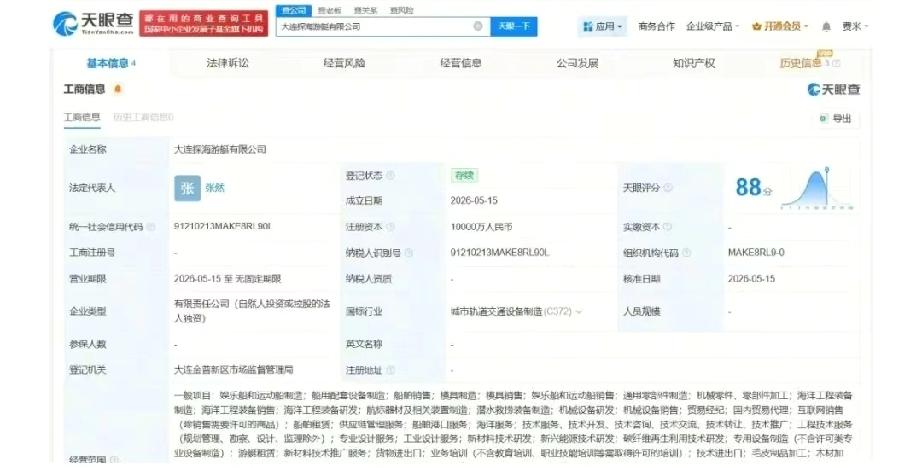
Task: Select the 查风险 search tab
Action: (x=402, y=11)
